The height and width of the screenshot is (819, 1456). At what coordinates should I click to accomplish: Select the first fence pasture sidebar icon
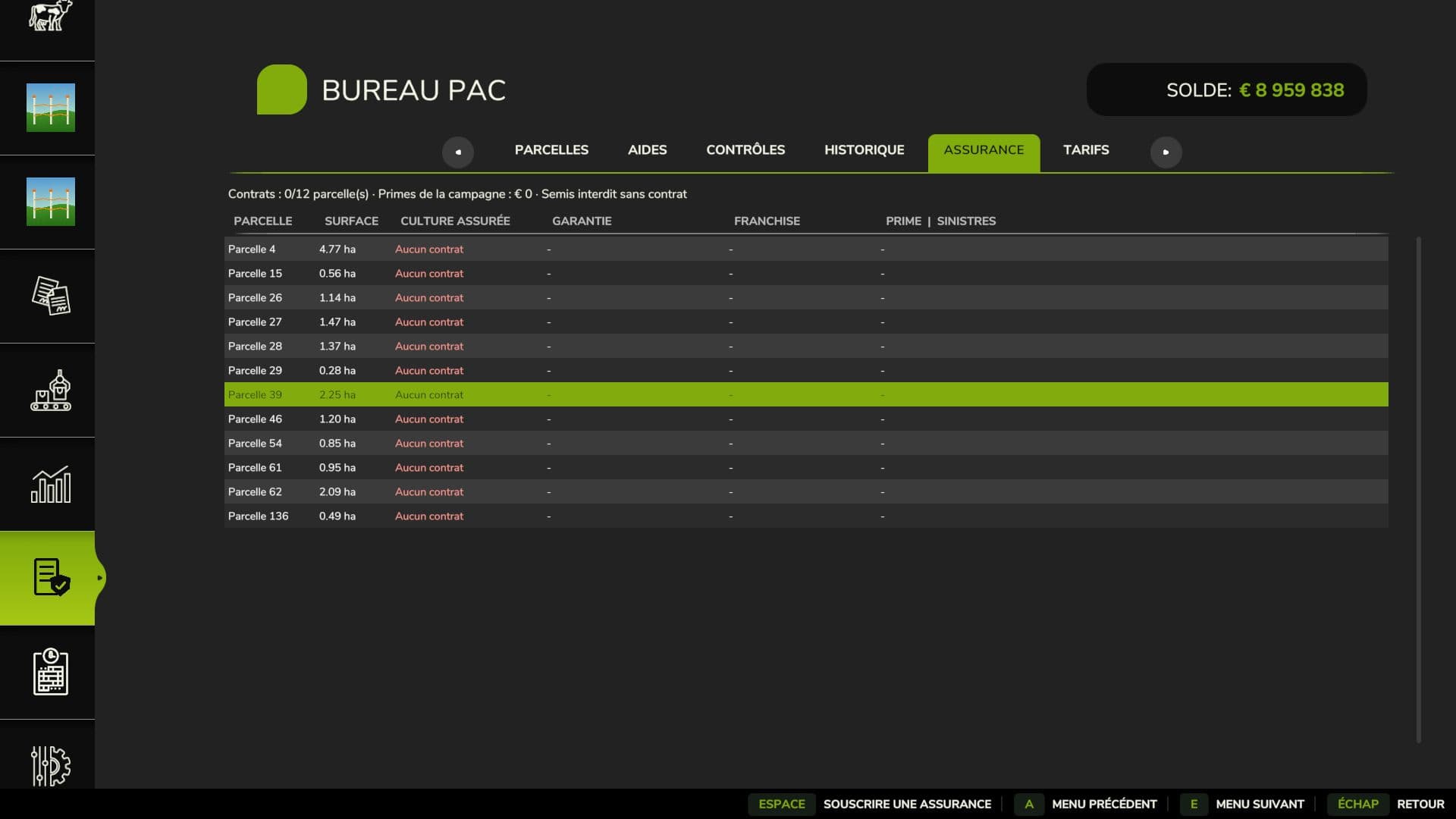coord(51,108)
